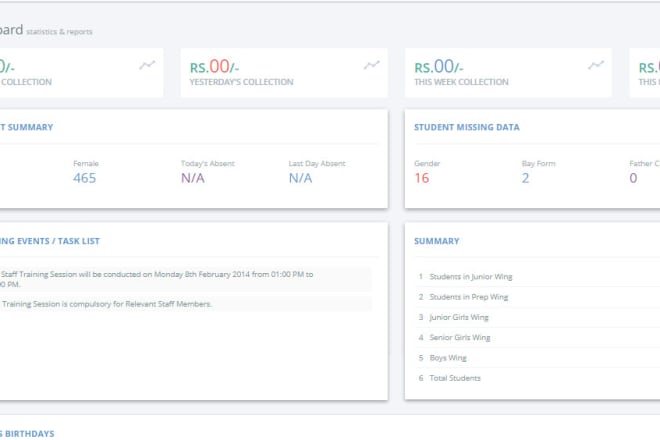The width and height of the screenshot is (660, 440).
Task: Open the Training Session is compulsory entry
Action: point(185,304)
